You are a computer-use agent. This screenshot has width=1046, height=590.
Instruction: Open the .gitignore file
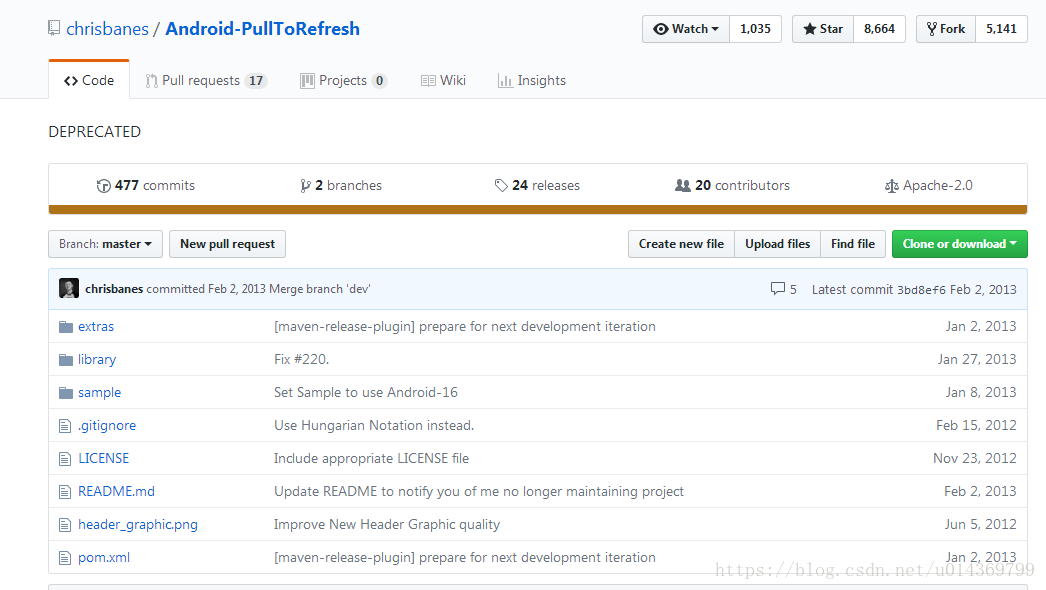(107, 426)
